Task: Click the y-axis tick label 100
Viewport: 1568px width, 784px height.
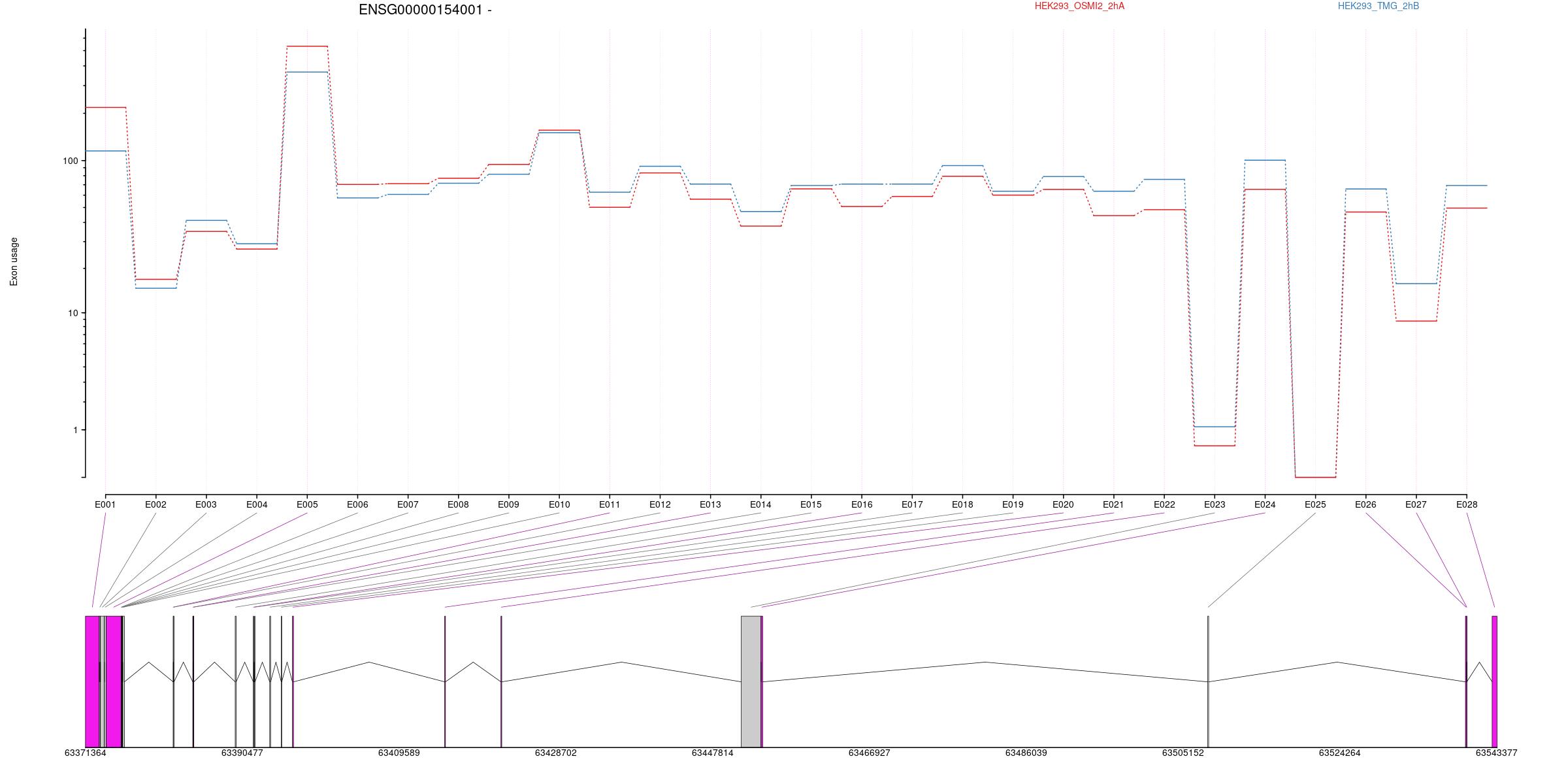Action: click(x=70, y=161)
